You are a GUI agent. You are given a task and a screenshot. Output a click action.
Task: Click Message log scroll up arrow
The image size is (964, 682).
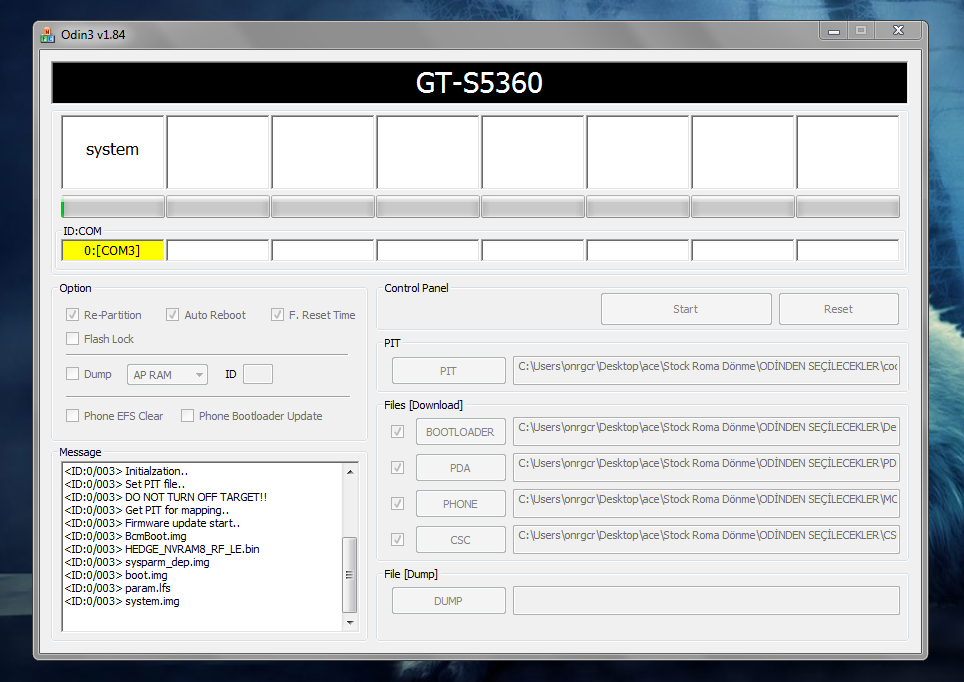pyautogui.click(x=350, y=472)
